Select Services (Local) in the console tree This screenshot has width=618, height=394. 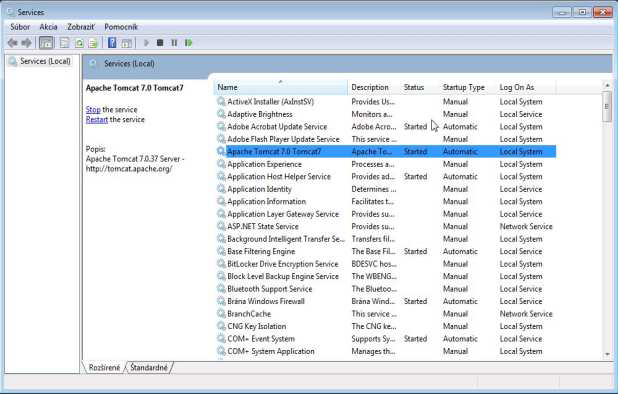pos(45,61)
